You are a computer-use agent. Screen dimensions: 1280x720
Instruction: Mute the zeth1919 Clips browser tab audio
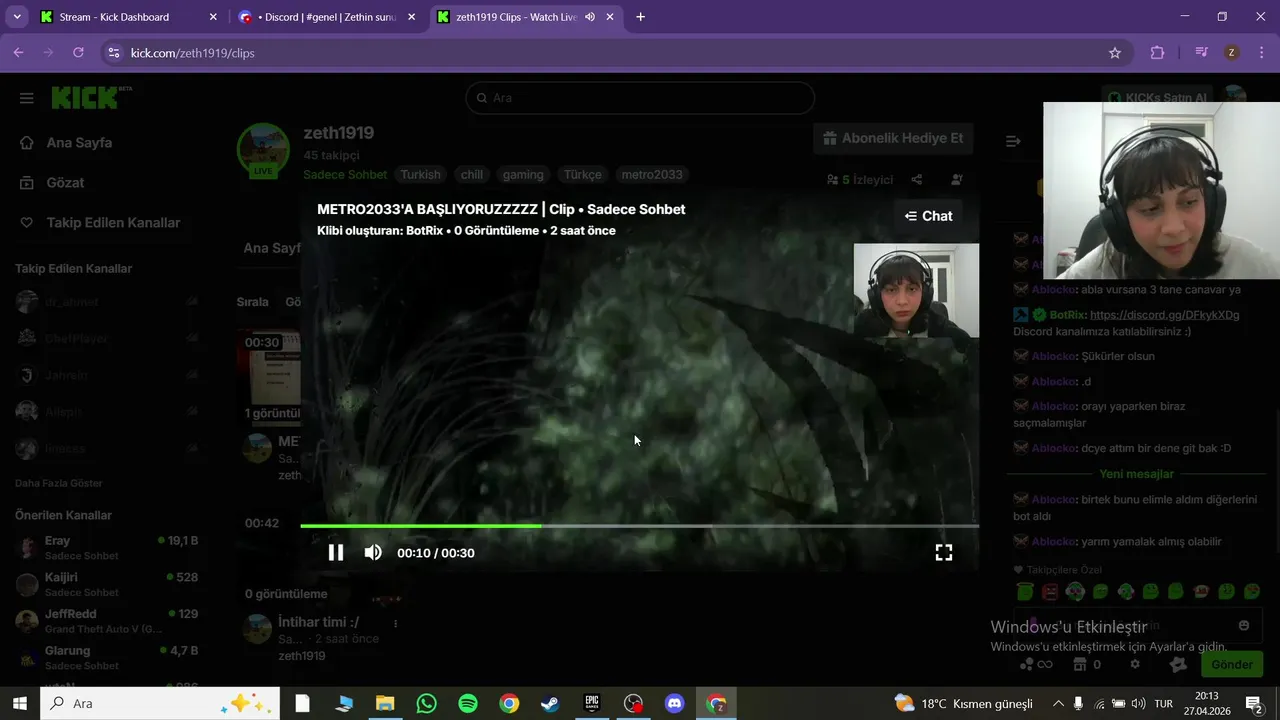click(x=590, y=17)
